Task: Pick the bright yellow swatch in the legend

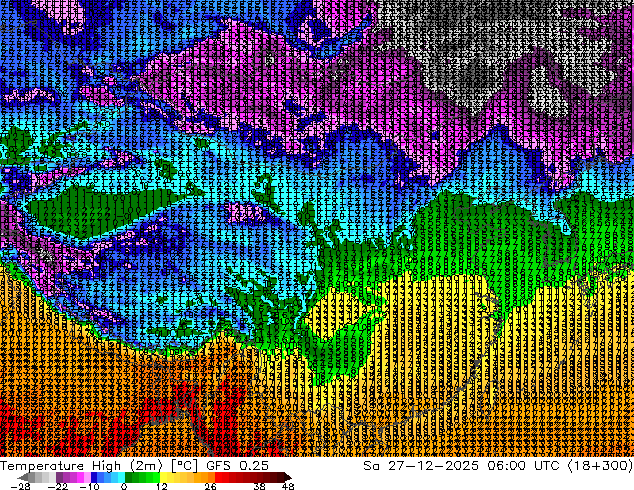Action: click(x=163, y=477)
